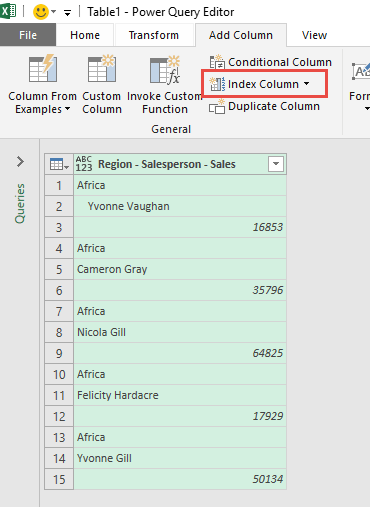Click the Excel app icon in title bar
The height and width of the screenshot is (507, 370).
pos(8,12)
